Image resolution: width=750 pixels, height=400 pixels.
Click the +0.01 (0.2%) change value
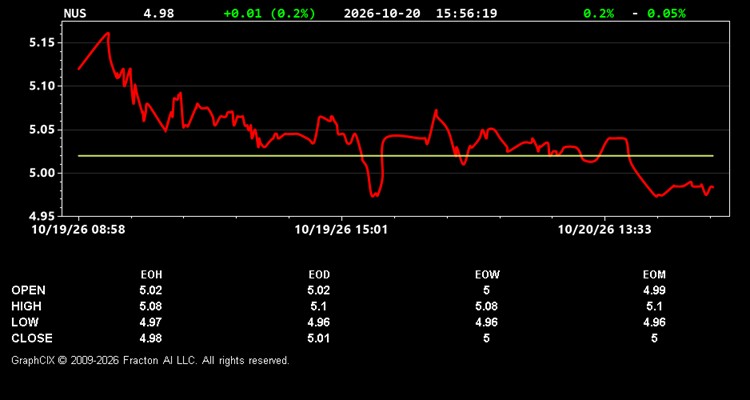(x=270, y=13)
